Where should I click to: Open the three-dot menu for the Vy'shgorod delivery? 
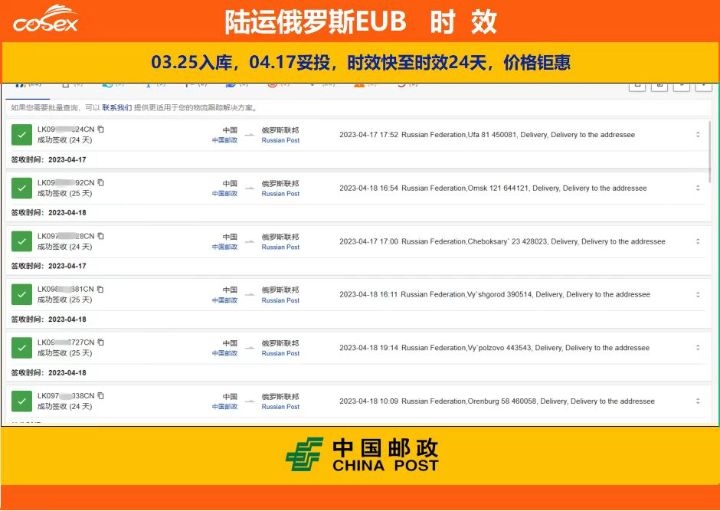pos(698,294)
